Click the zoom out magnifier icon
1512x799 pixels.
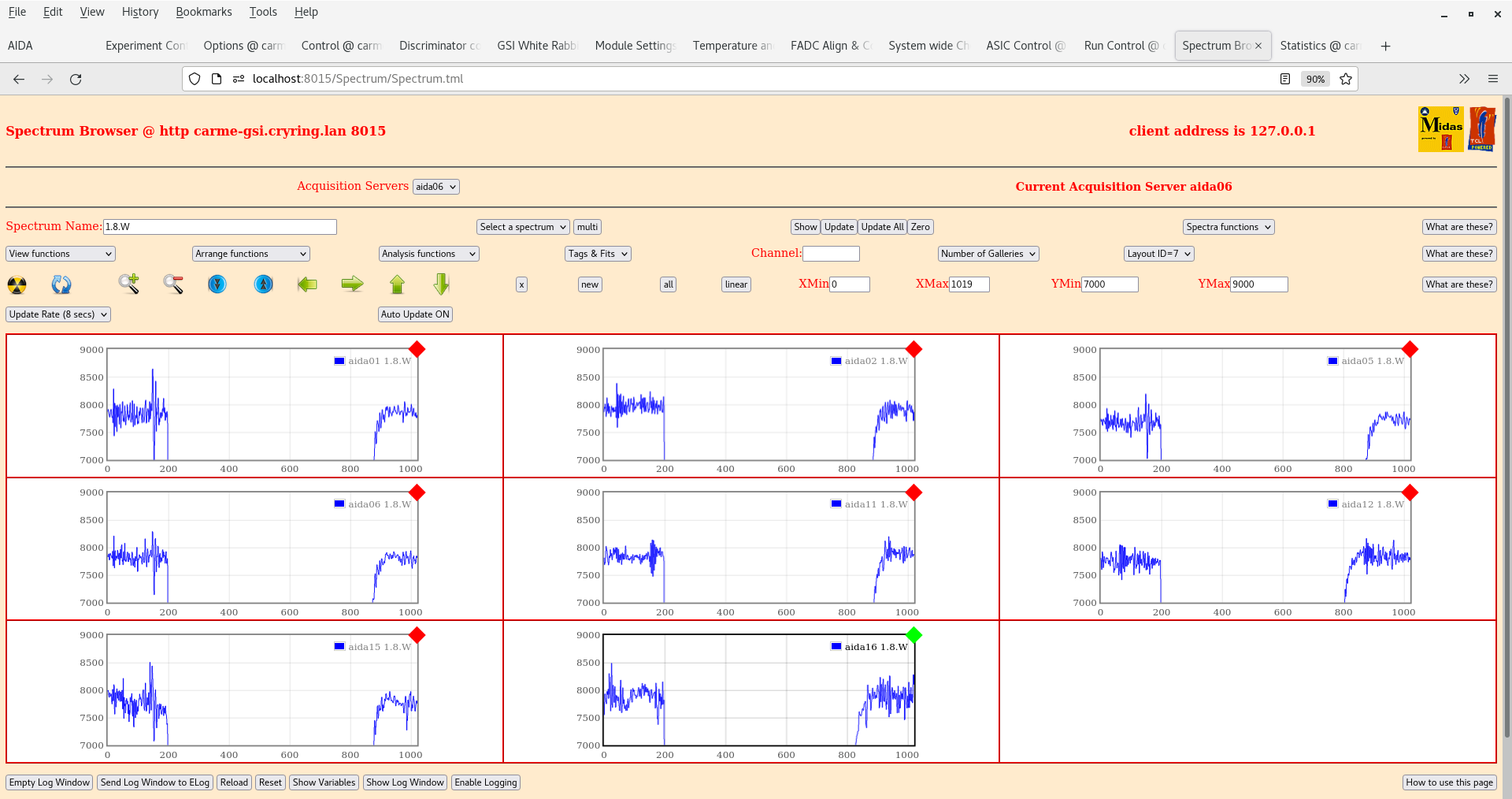(173, 284)
